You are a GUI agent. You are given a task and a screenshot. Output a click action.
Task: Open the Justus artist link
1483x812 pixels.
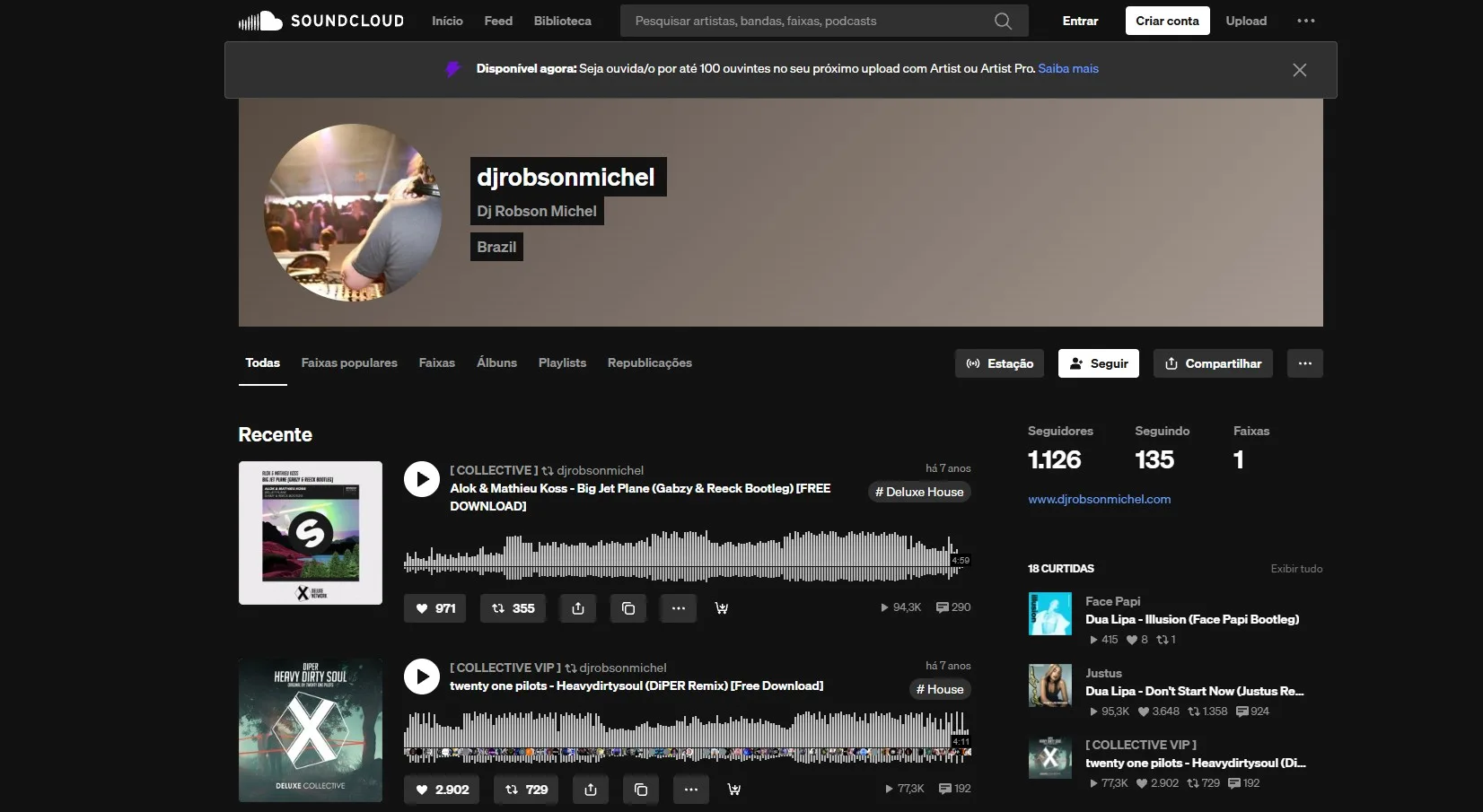click(x=1103, y=673)
